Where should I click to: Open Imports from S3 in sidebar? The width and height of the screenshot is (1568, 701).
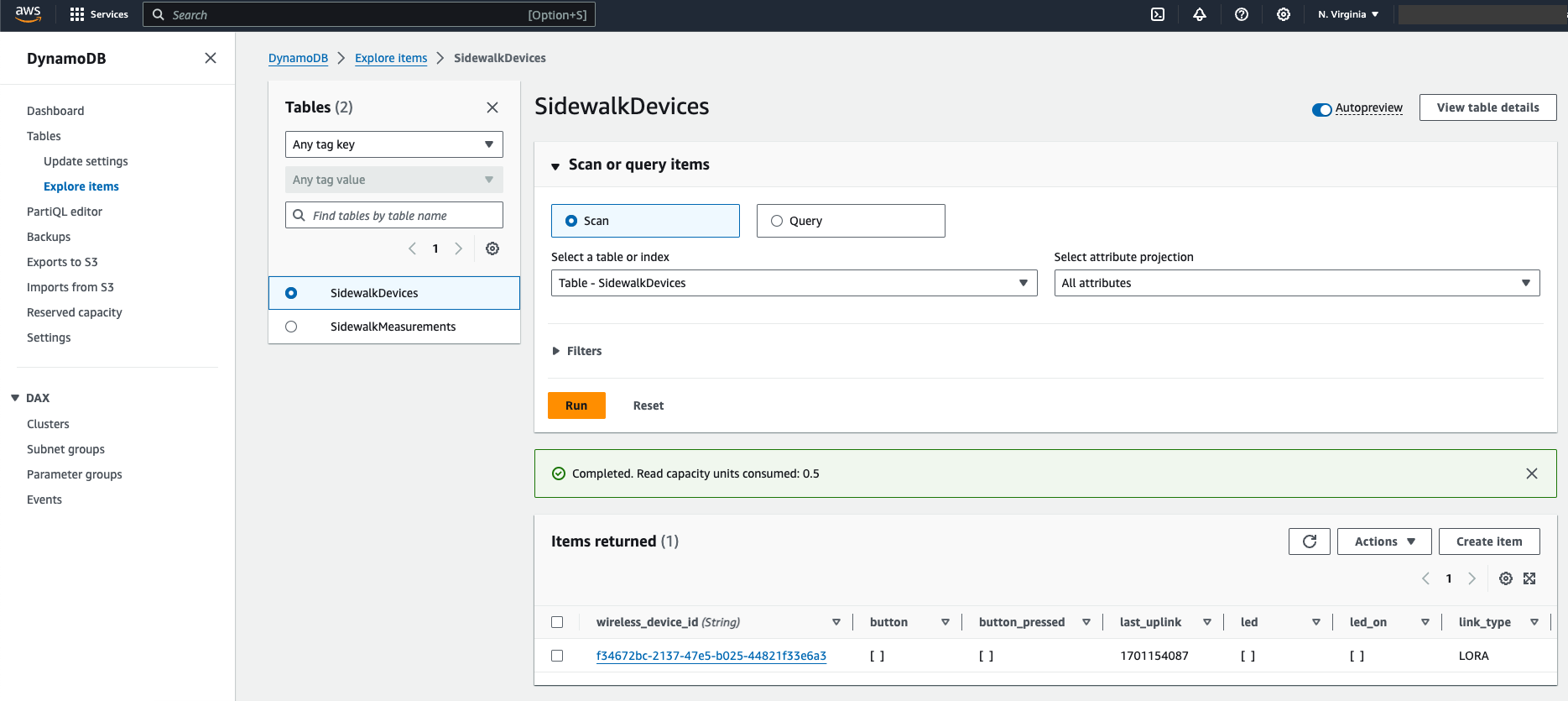(70, 287)
